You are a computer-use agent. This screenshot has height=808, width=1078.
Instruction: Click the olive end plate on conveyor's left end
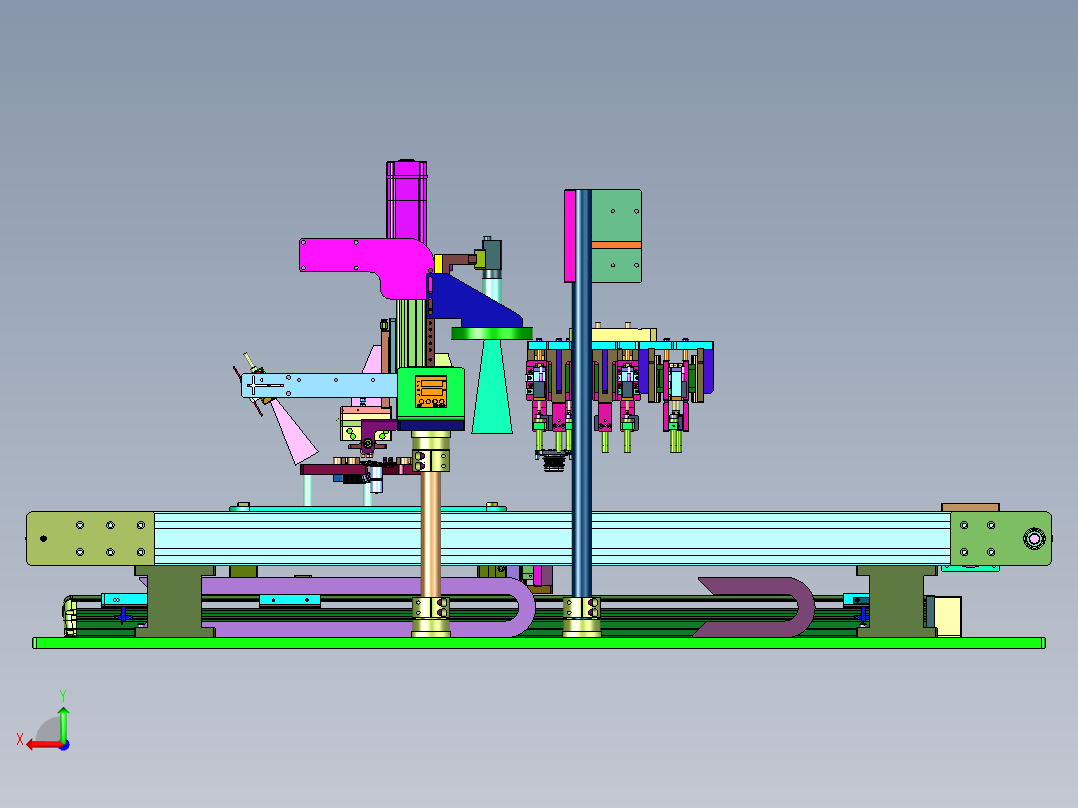(x=90, y=539)
